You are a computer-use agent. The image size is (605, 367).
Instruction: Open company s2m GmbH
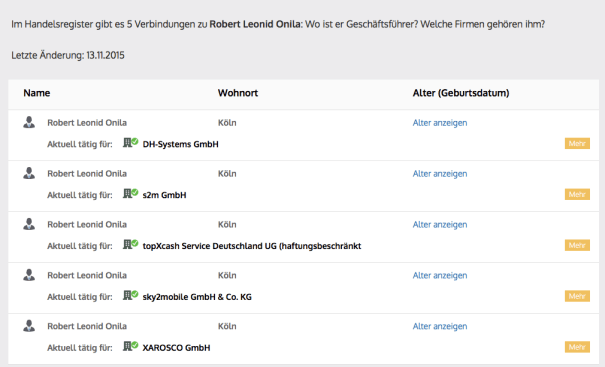[164, 195]
